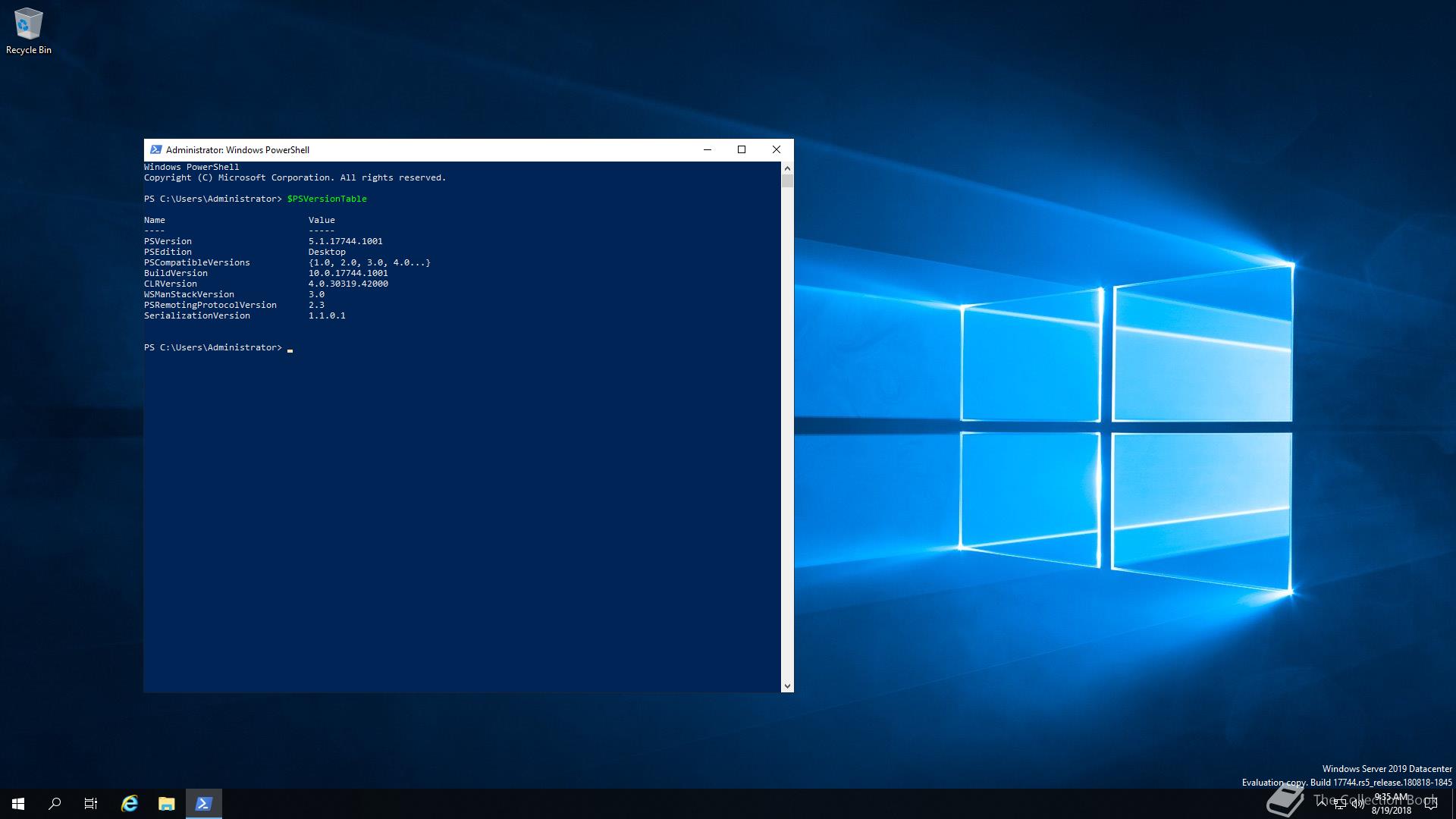The width and height of the screenshot is (1456, 819).
Task: Maximize the PowerShell window
Action: (742, 149)
